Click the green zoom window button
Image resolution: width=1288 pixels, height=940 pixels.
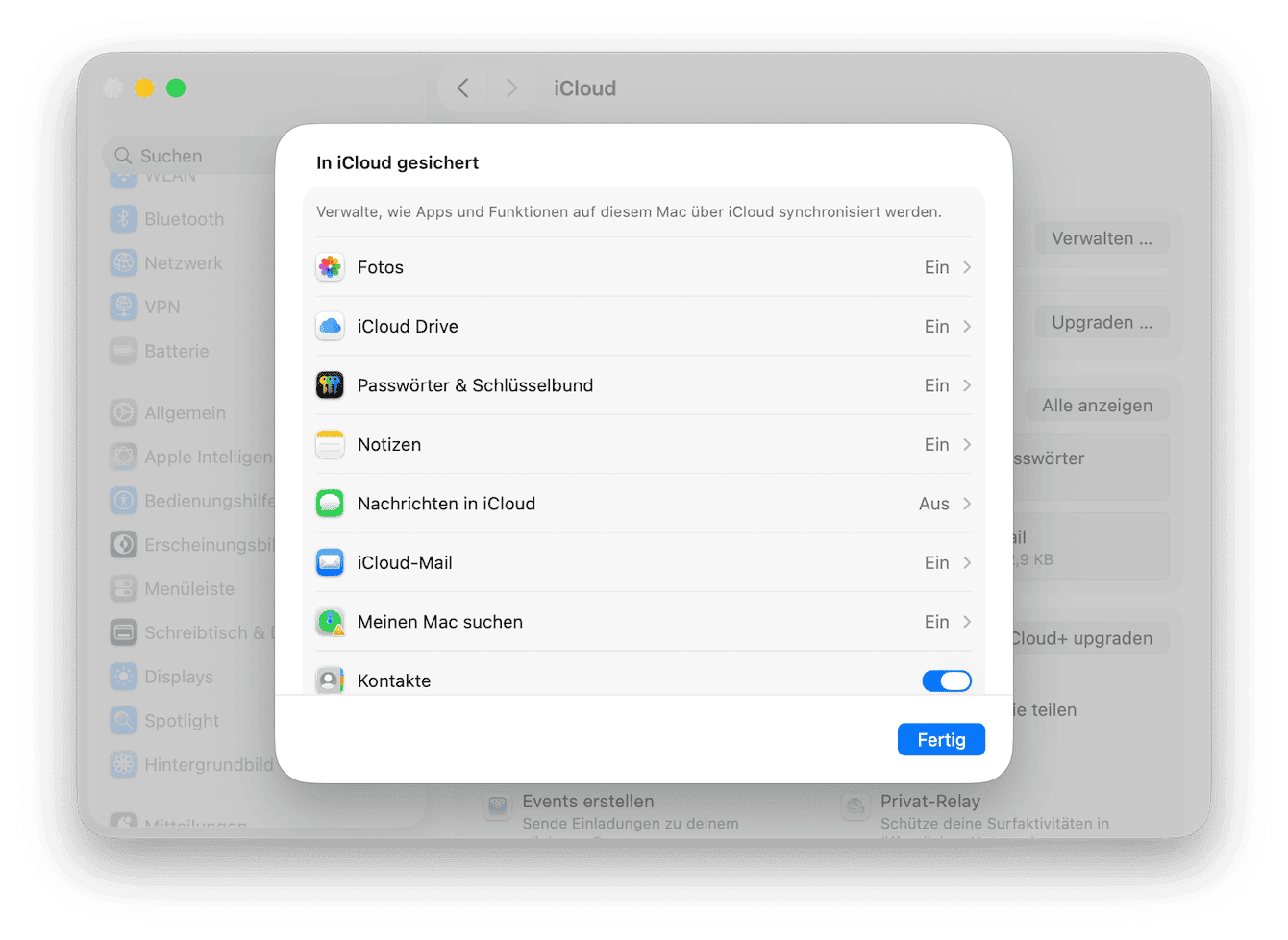[x=176, y=88]
